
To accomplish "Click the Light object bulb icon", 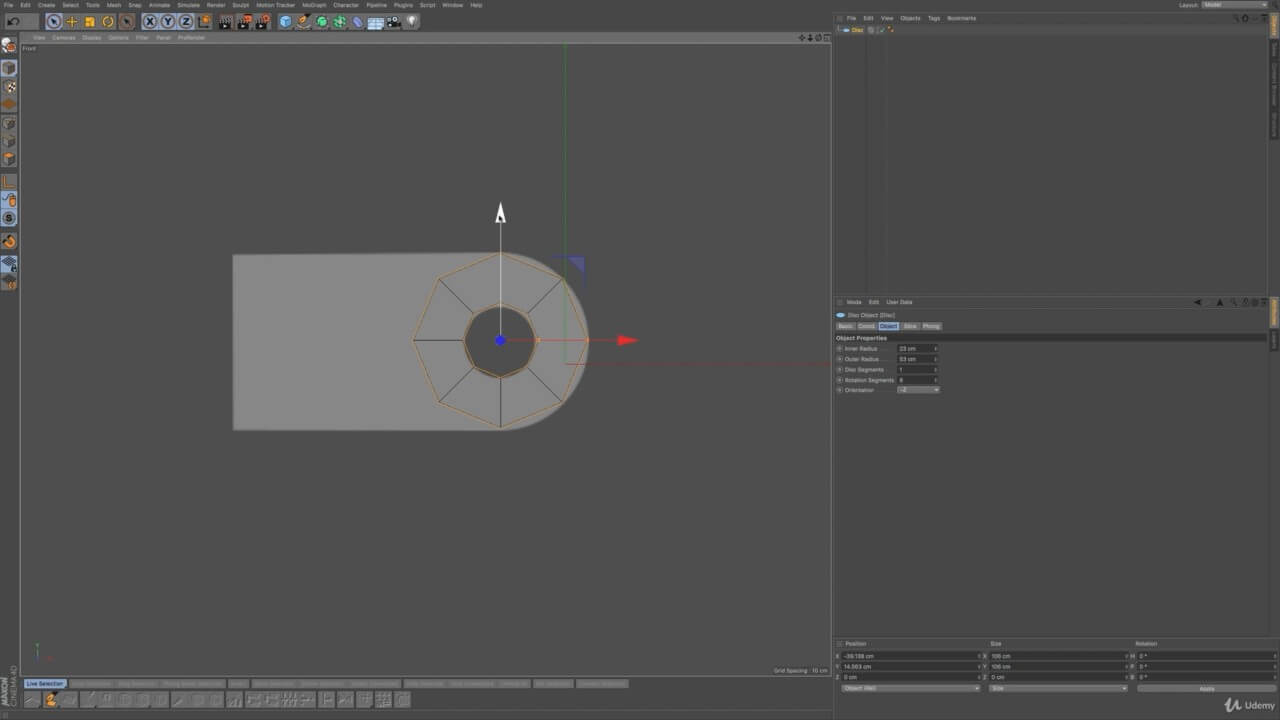I will coord(412,21).
